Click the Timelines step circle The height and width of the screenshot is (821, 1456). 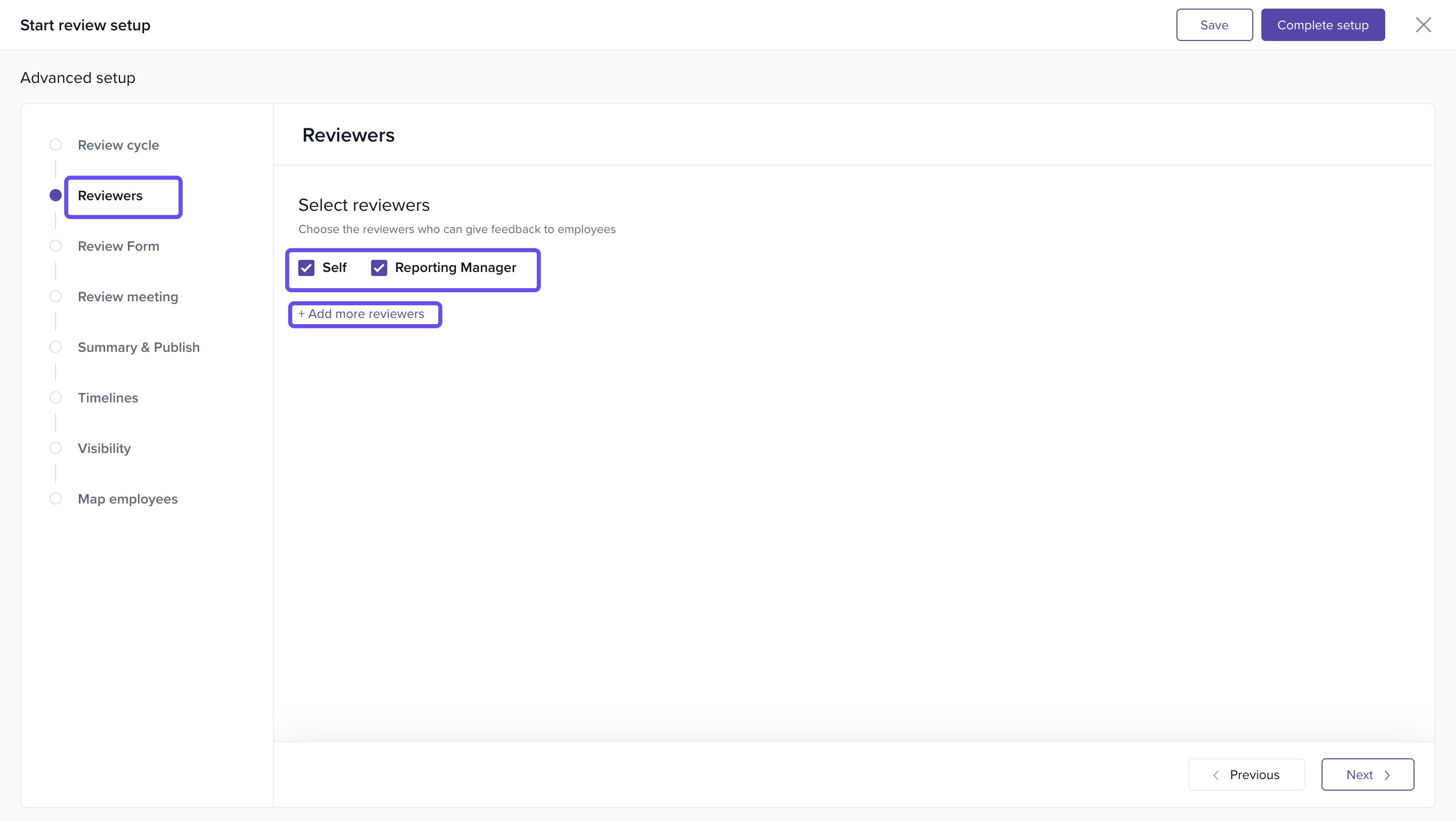click(x=56, y=398)
